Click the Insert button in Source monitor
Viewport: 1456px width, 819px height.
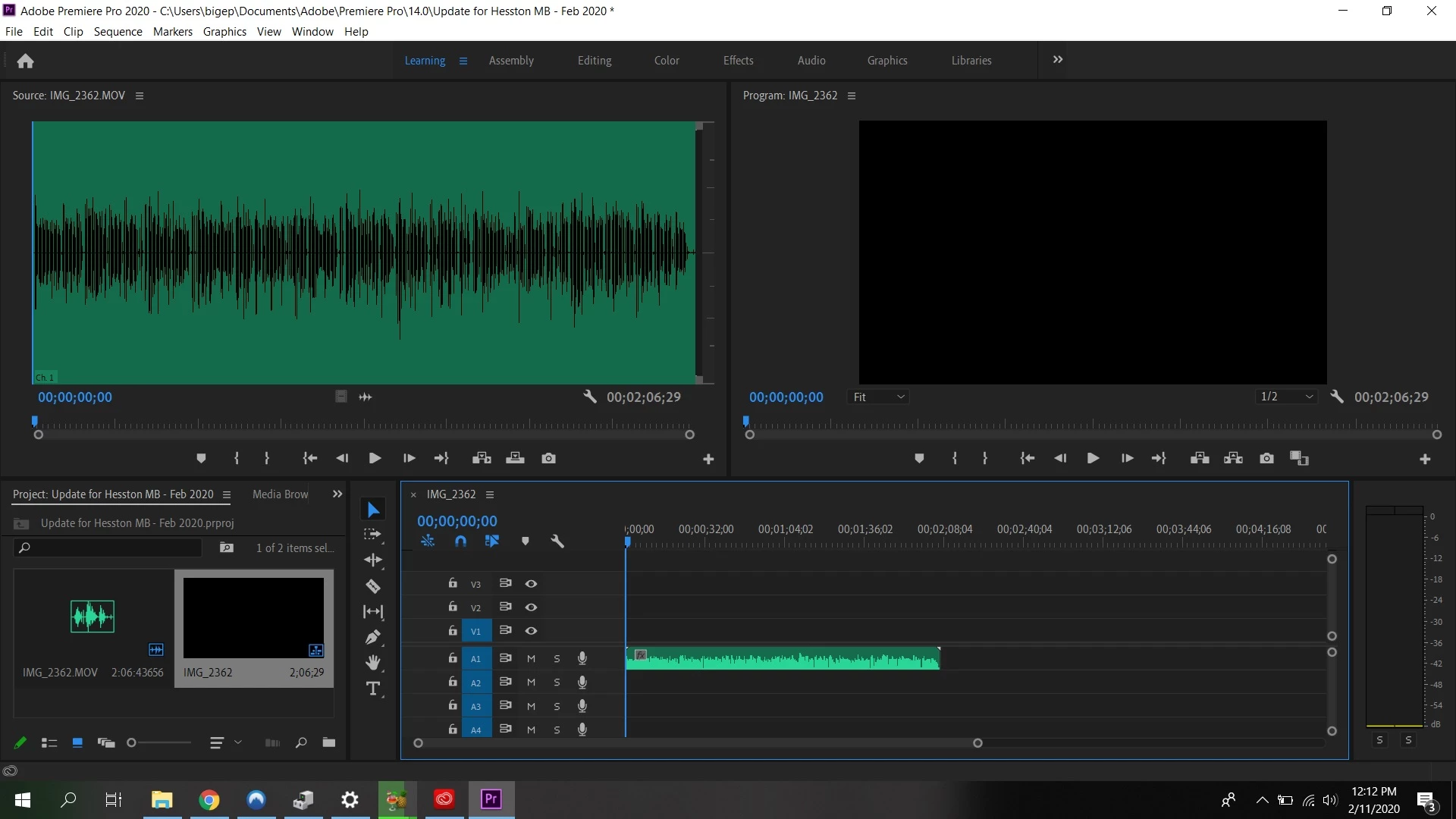tap(482, 458)
